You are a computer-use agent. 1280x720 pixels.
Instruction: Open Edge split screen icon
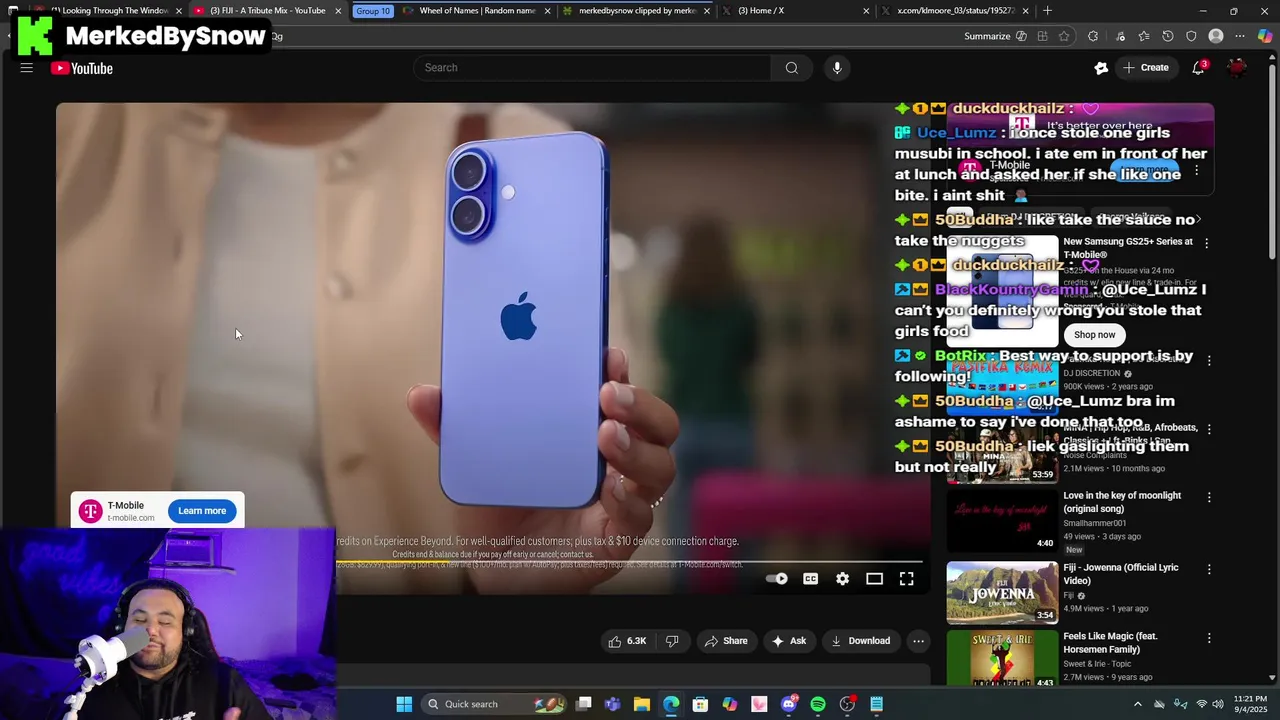pyautogui.click(x=1042, y=36)
